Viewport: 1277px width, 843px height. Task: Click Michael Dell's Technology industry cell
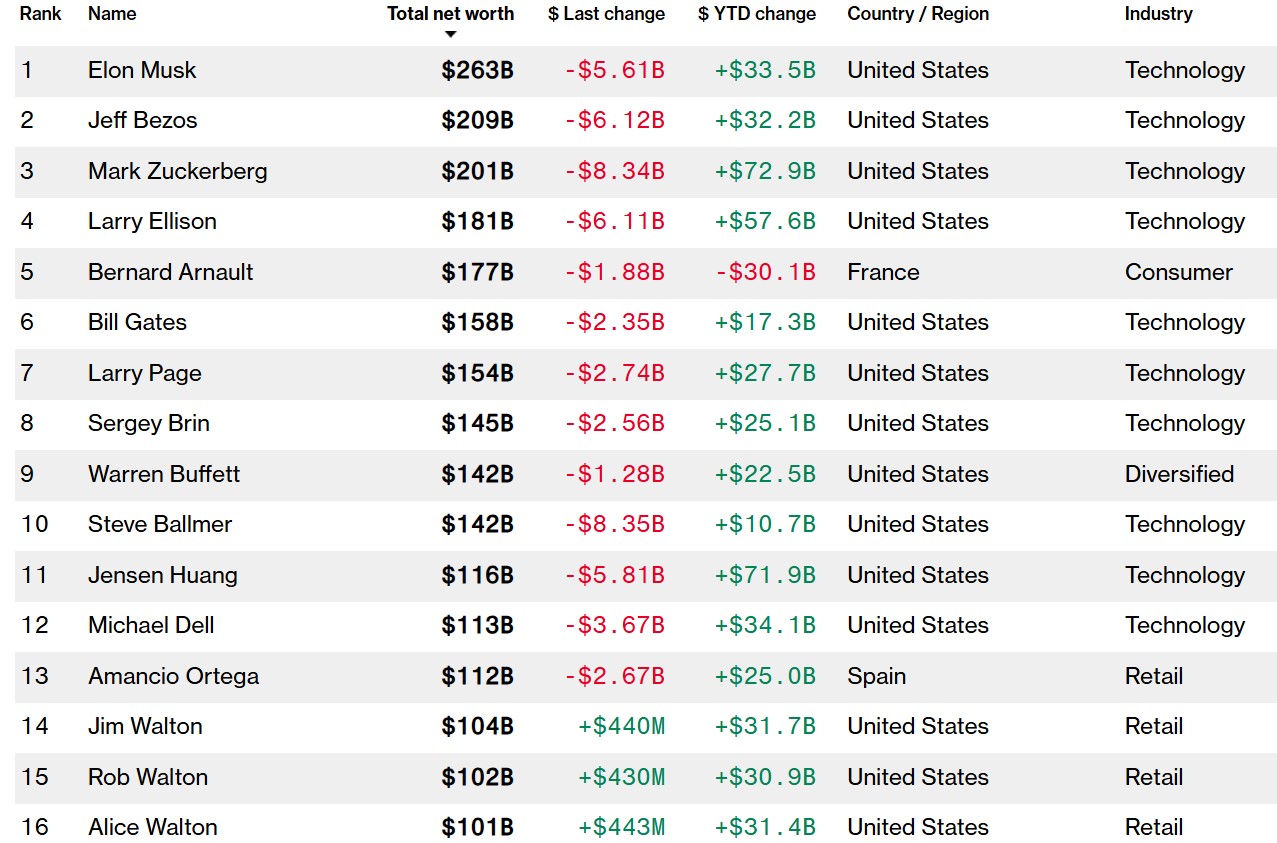tap(1184, 625)
